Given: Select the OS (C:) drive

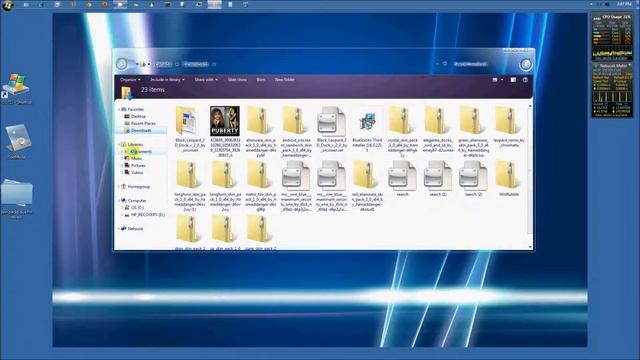Looking at the screenshot, I should coord(137,208).
